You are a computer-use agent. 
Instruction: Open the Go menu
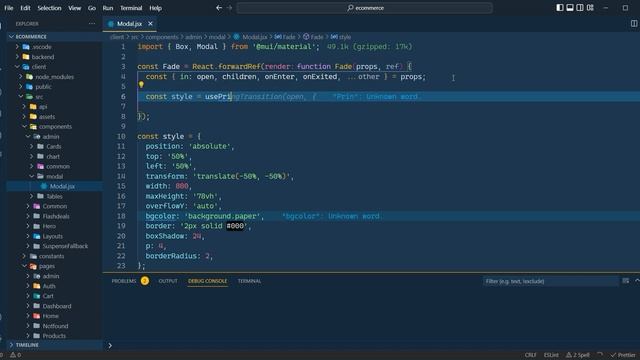tap(92, 8)
